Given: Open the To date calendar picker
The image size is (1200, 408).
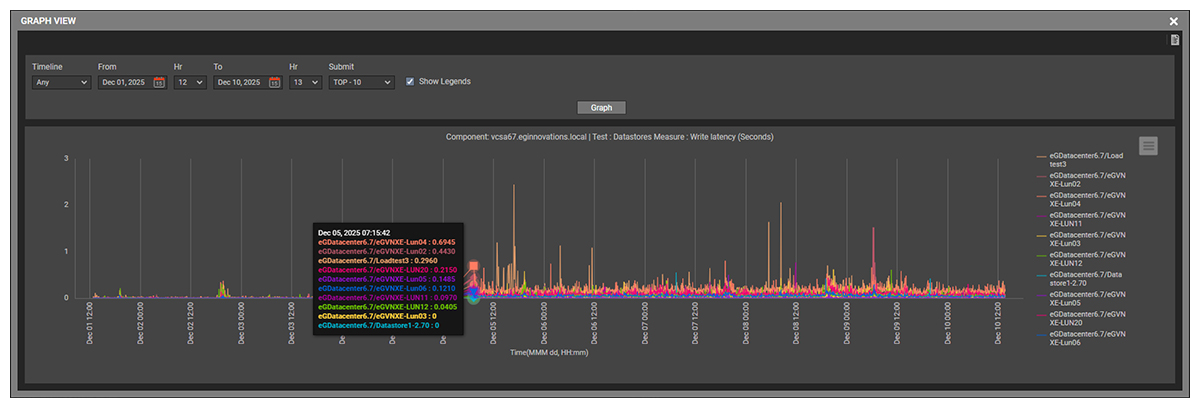Looking at the screenshot, I should 274,83.
